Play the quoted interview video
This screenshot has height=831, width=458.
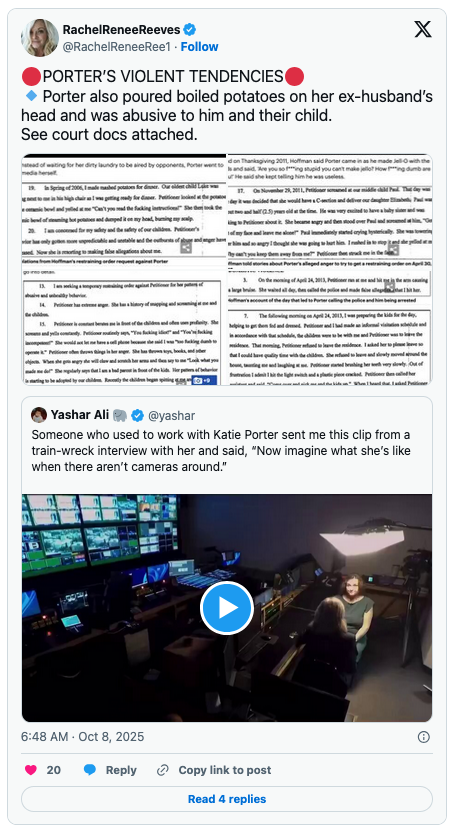tap(227, 608)
